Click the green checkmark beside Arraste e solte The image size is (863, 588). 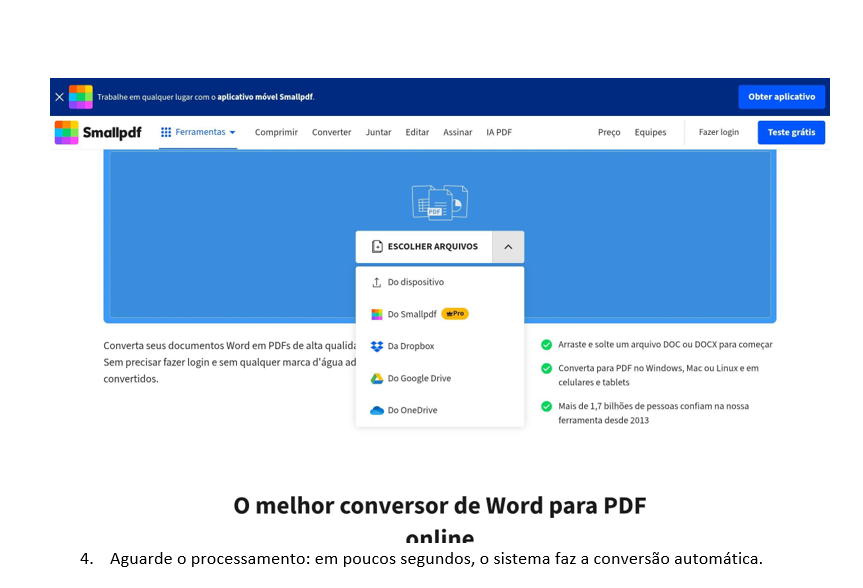pyautogui.click(x=546, y=344)
